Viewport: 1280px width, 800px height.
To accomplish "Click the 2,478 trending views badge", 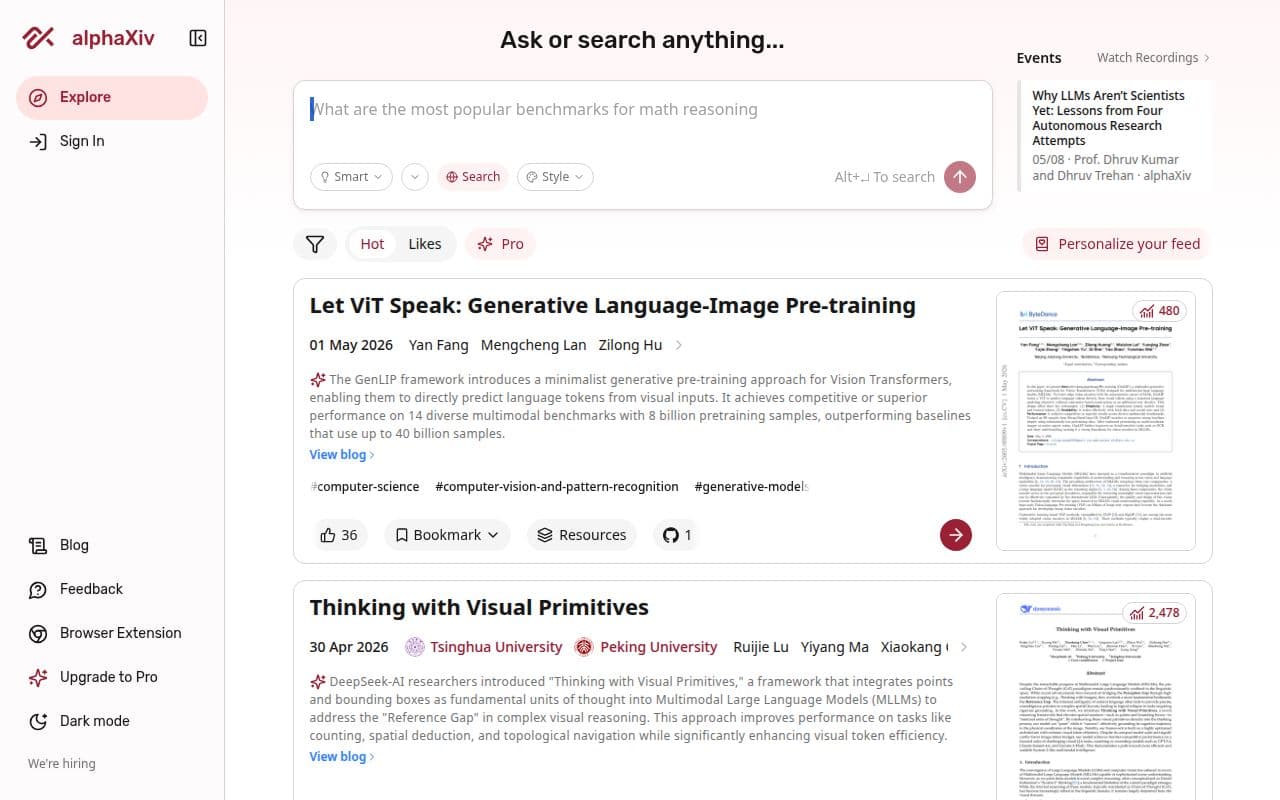I will coord(1154,613).
